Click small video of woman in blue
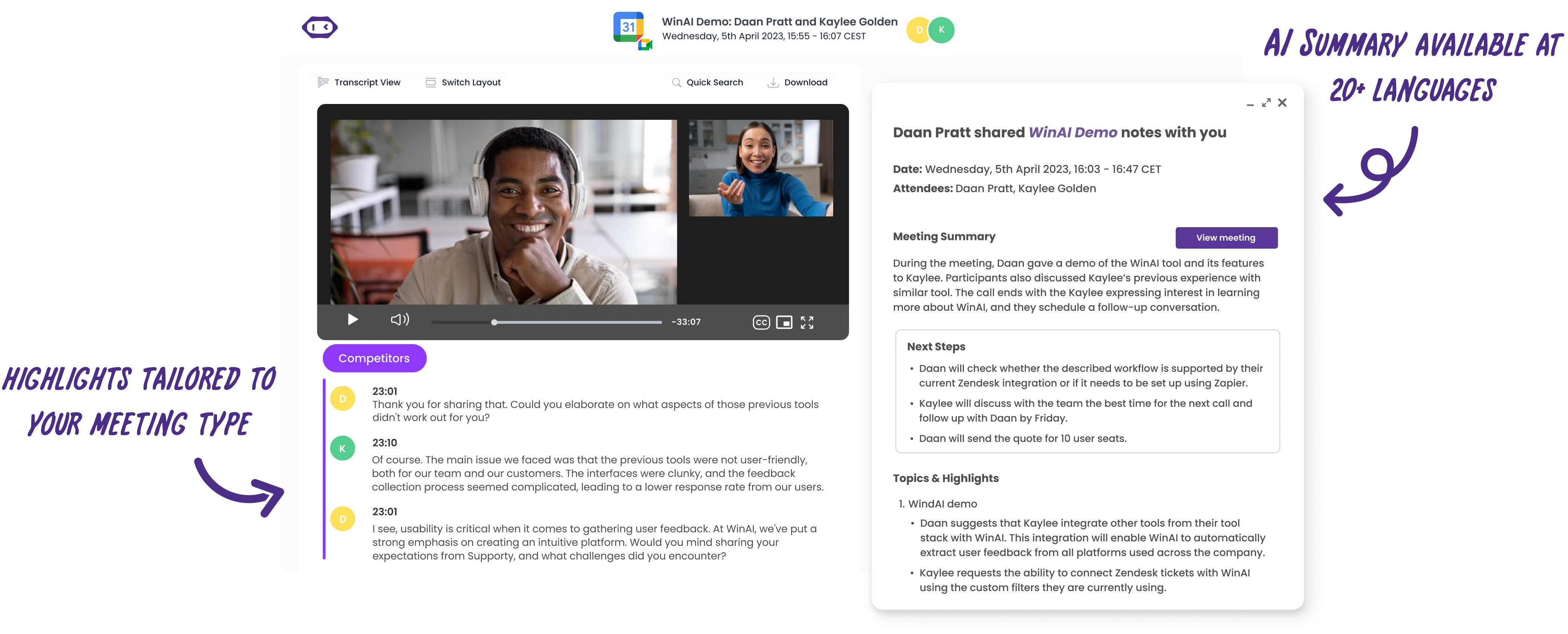 (x=761, y=168)
